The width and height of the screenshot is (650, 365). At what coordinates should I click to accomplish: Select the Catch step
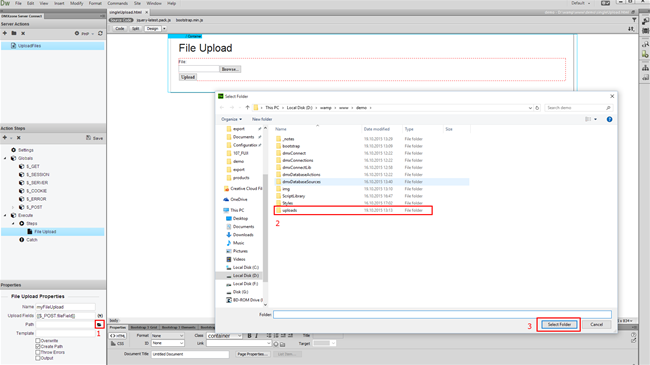click(32, 240)
